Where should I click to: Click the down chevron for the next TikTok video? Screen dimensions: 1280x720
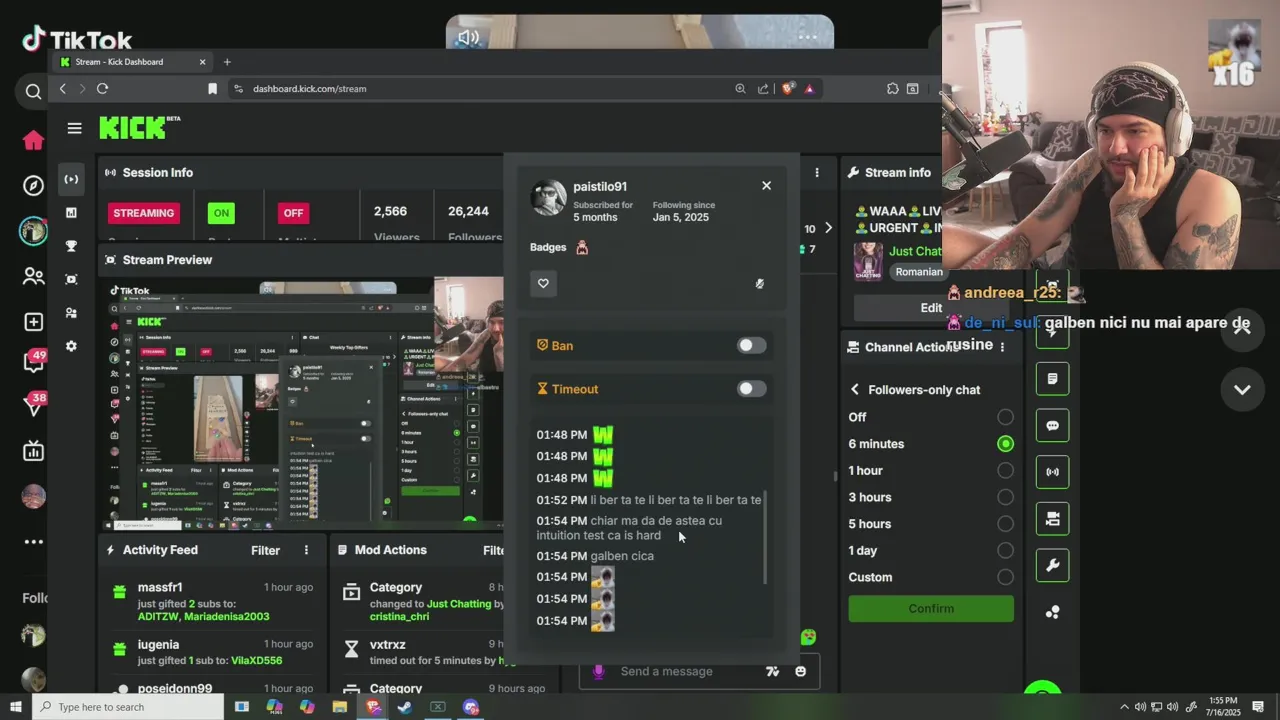pos(1242,390)
